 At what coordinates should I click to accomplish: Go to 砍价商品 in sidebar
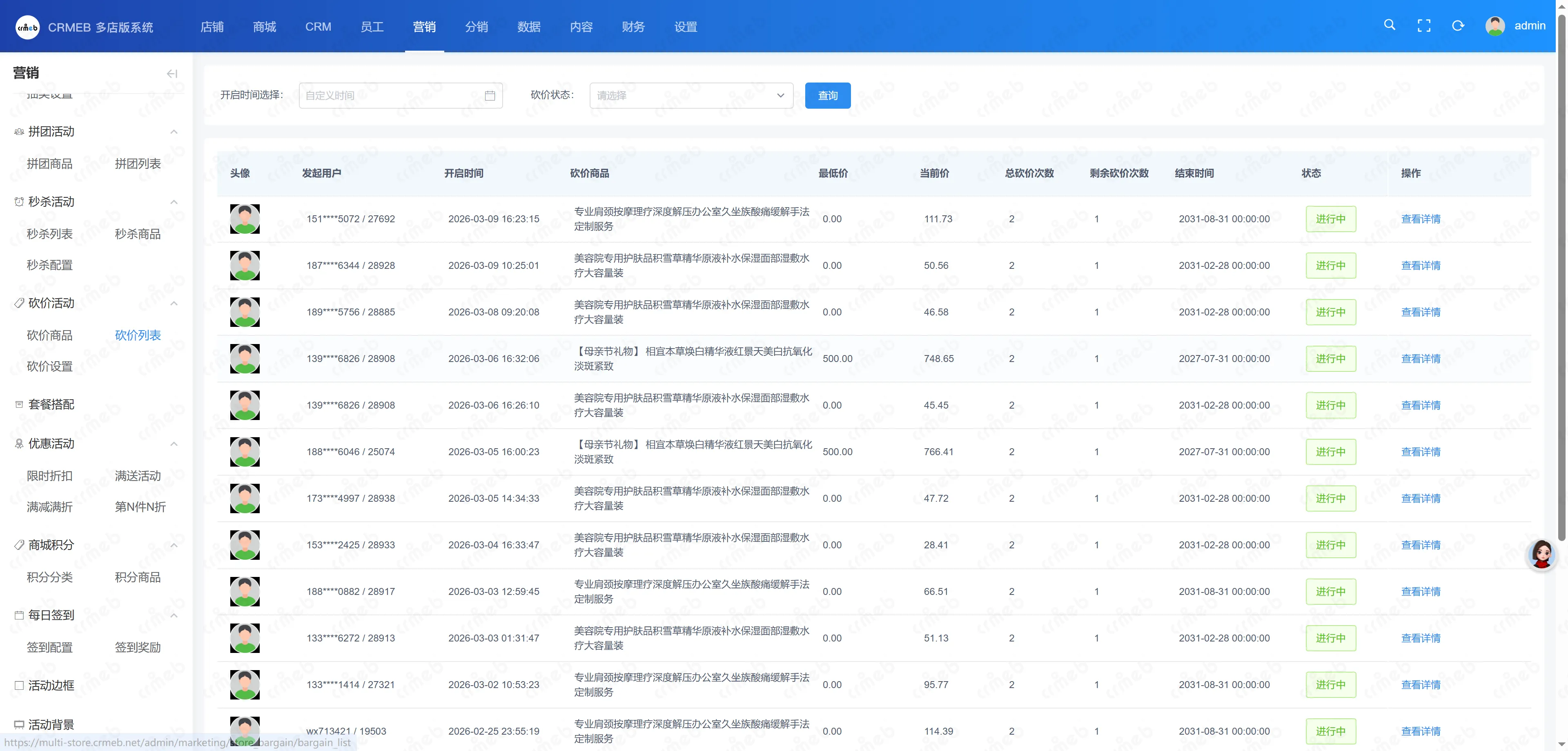pyautogui.click(x=49, y=335)
